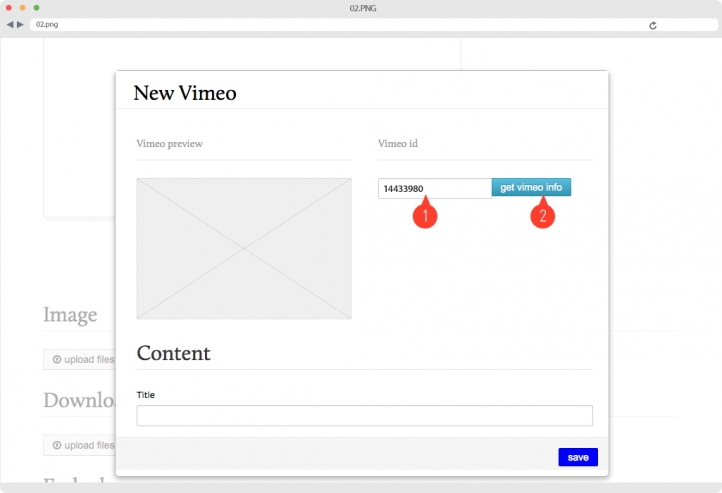Click the New Vimeo dialog heading
The width and height of the screenshot is (722, 493).
click(185, 93)
